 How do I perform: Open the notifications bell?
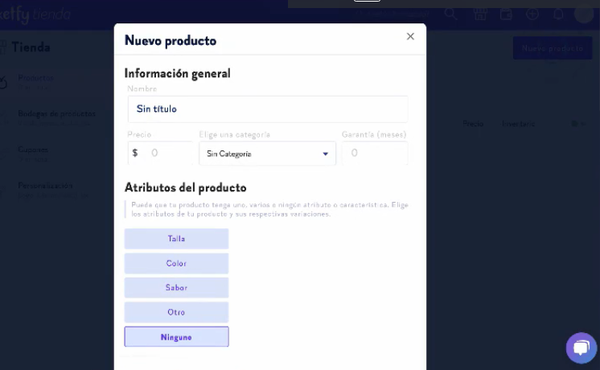[558, 14]
